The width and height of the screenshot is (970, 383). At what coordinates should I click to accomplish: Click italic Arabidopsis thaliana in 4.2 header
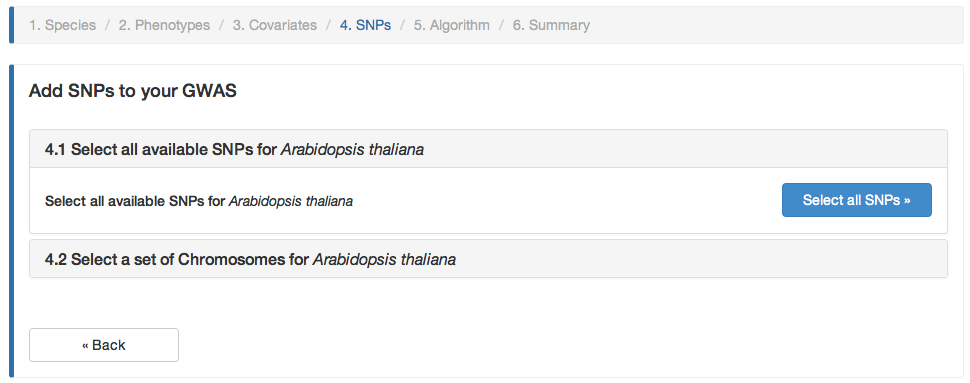click(384, 259)
